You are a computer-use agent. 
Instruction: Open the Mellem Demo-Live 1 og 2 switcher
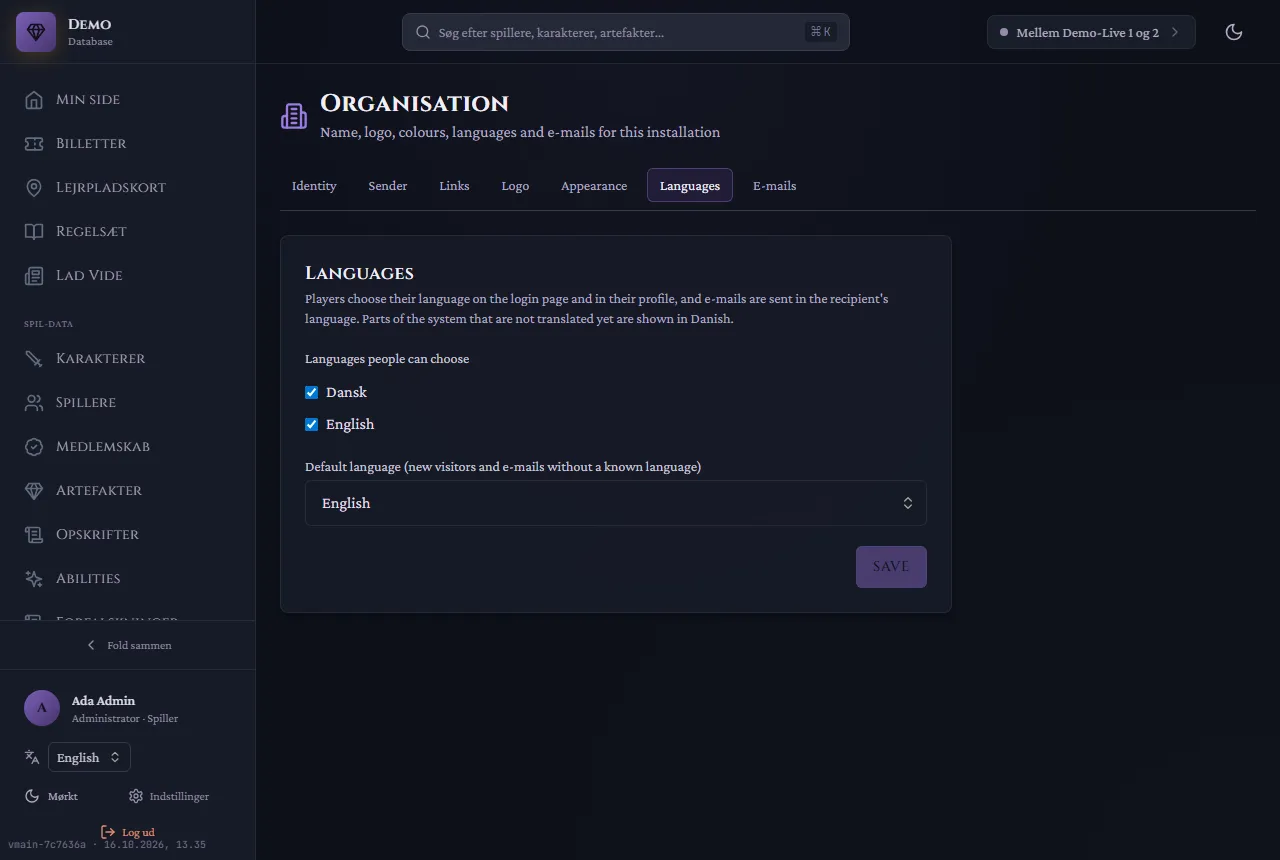[1091, 32]
